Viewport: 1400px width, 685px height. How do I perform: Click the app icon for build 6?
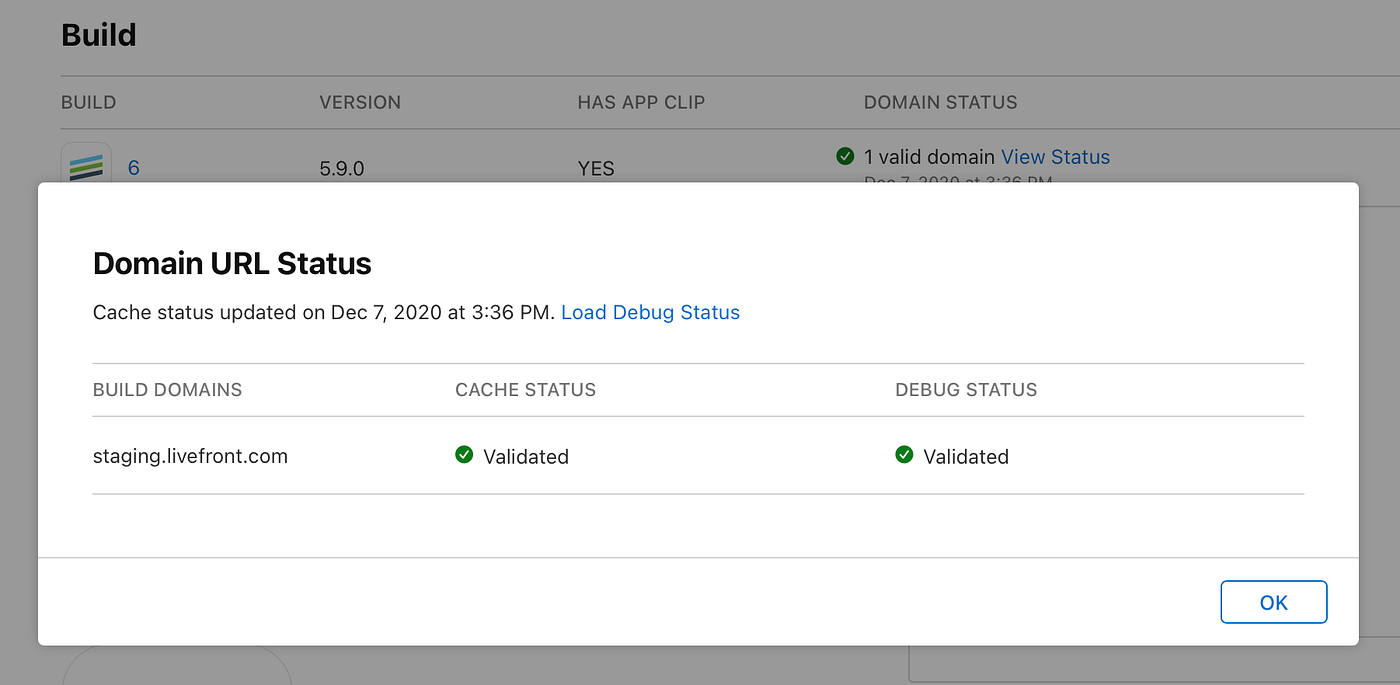pos(86,165)
